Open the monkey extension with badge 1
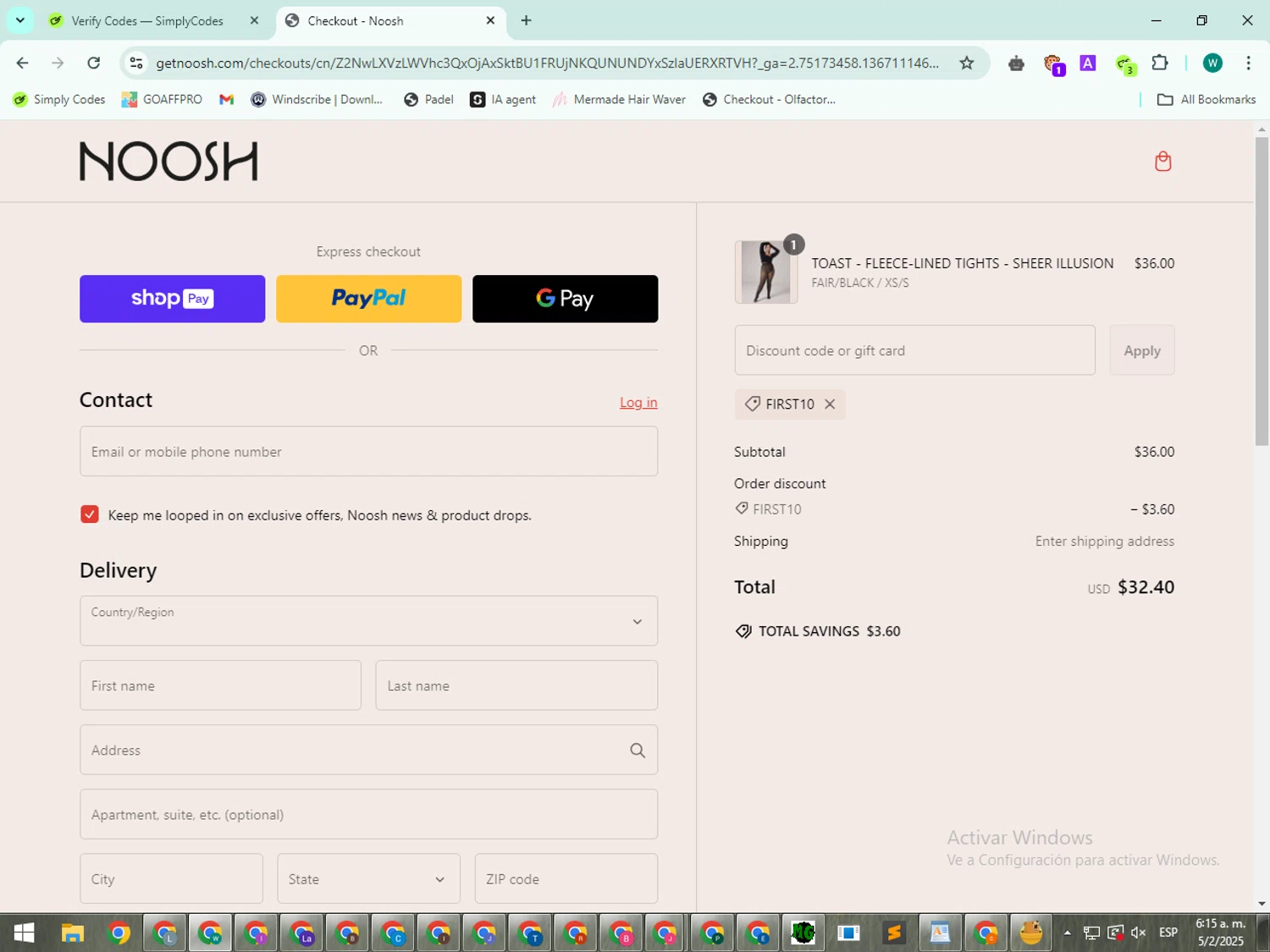1270x952 pixels. (x=1053, y=63)
